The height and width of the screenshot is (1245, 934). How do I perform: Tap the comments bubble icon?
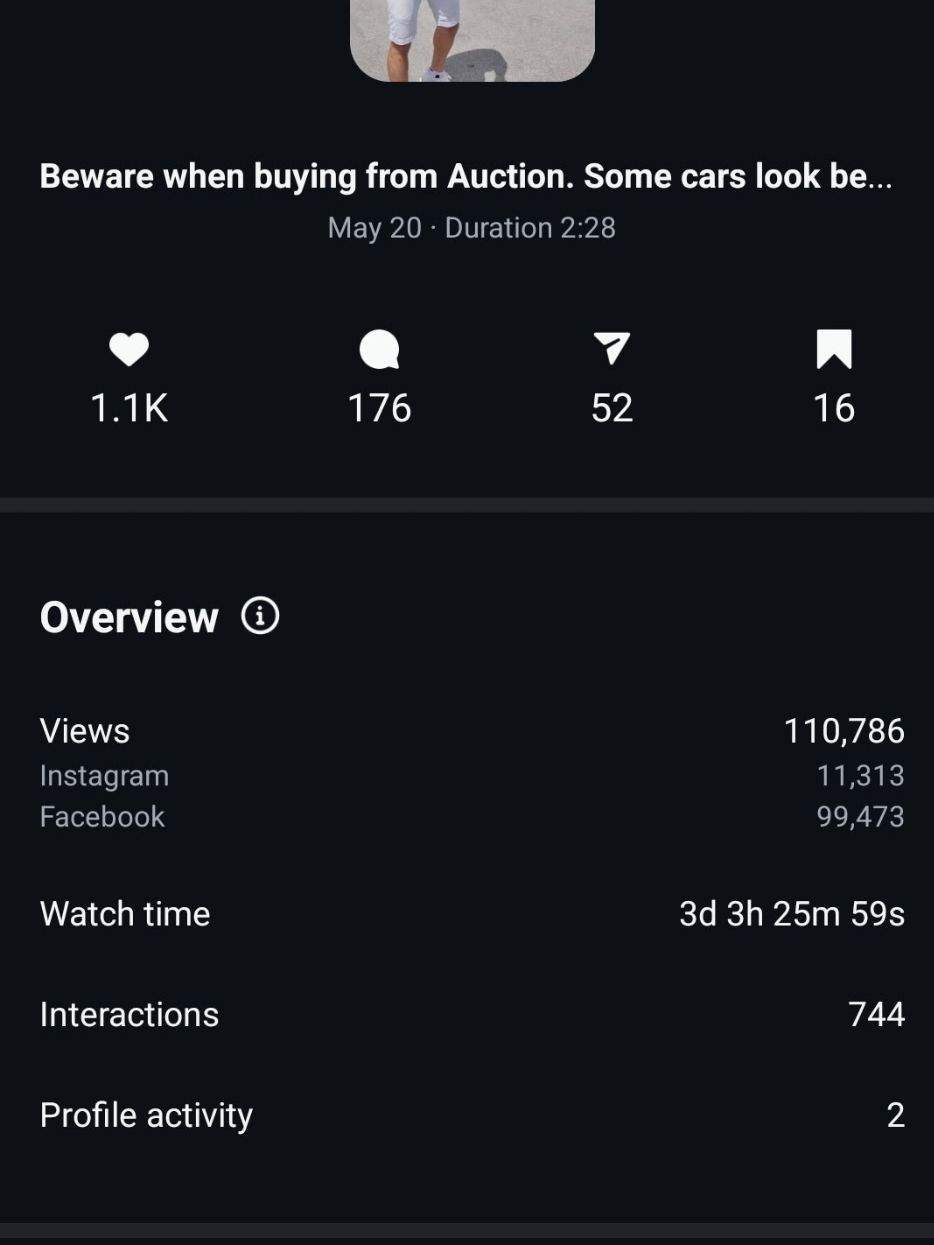click(379, 350)
